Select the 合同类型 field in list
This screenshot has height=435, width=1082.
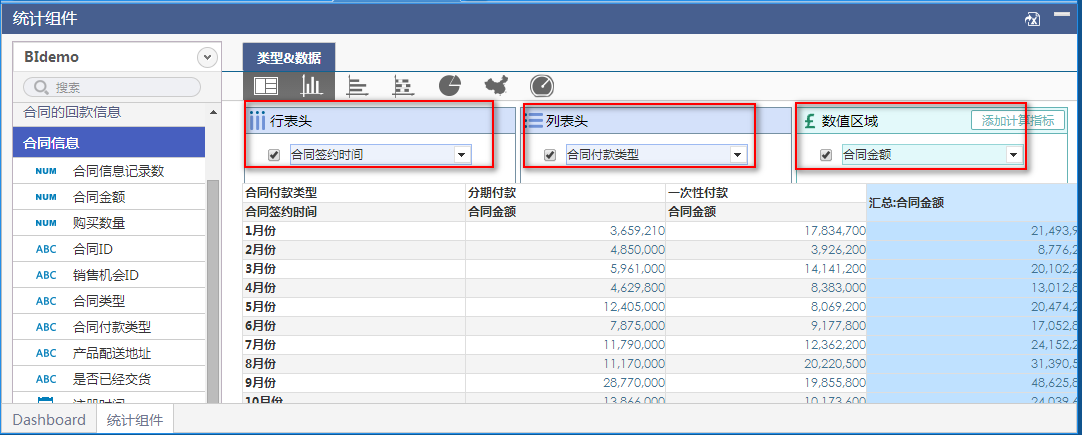click(99, 301)
